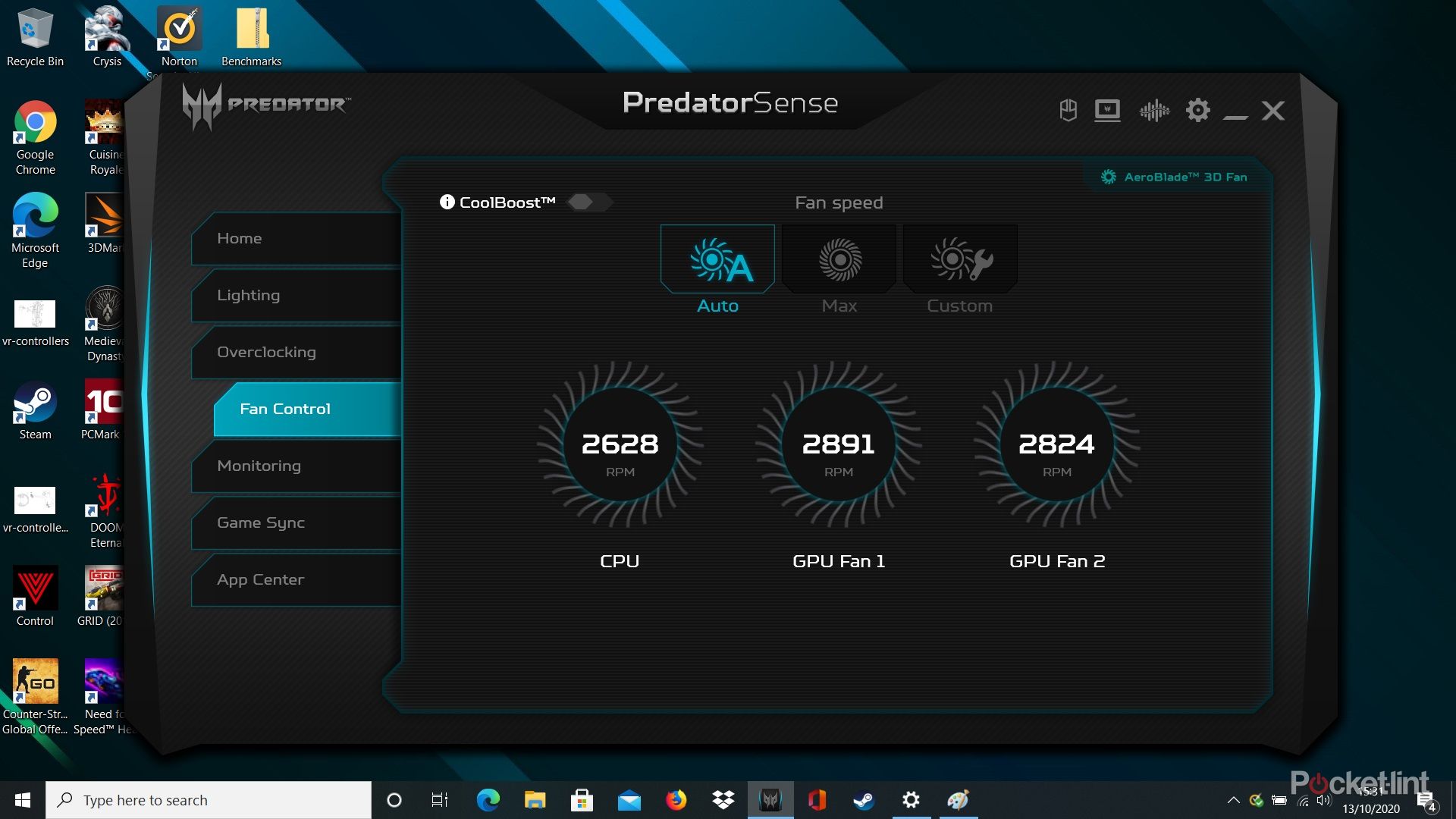Select the Auto fan speed mode
This screenshot has height=819, width=1456.
coord(717,258)
